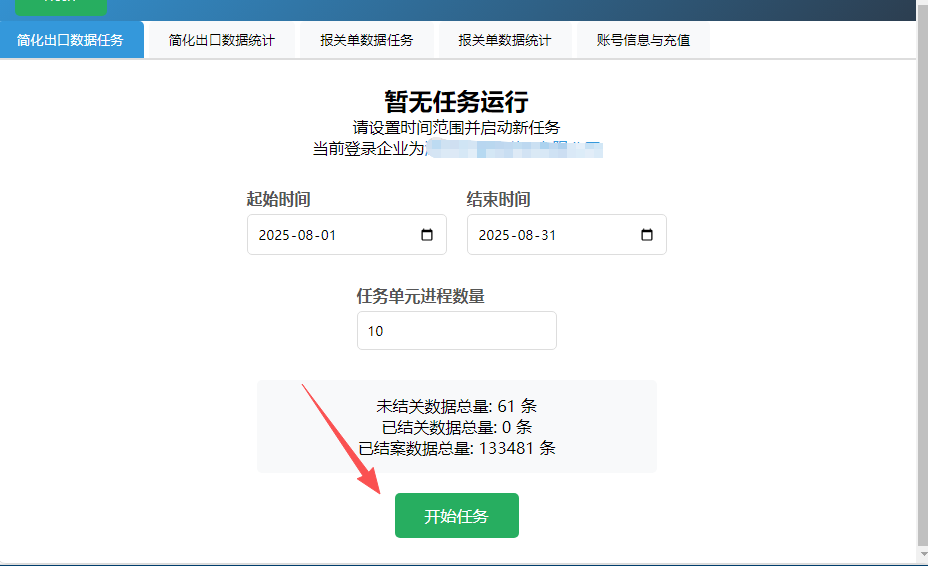928x566 pixels.
Task: Click the 未结关数据总量 61 条 line
Action: [456, 406]
